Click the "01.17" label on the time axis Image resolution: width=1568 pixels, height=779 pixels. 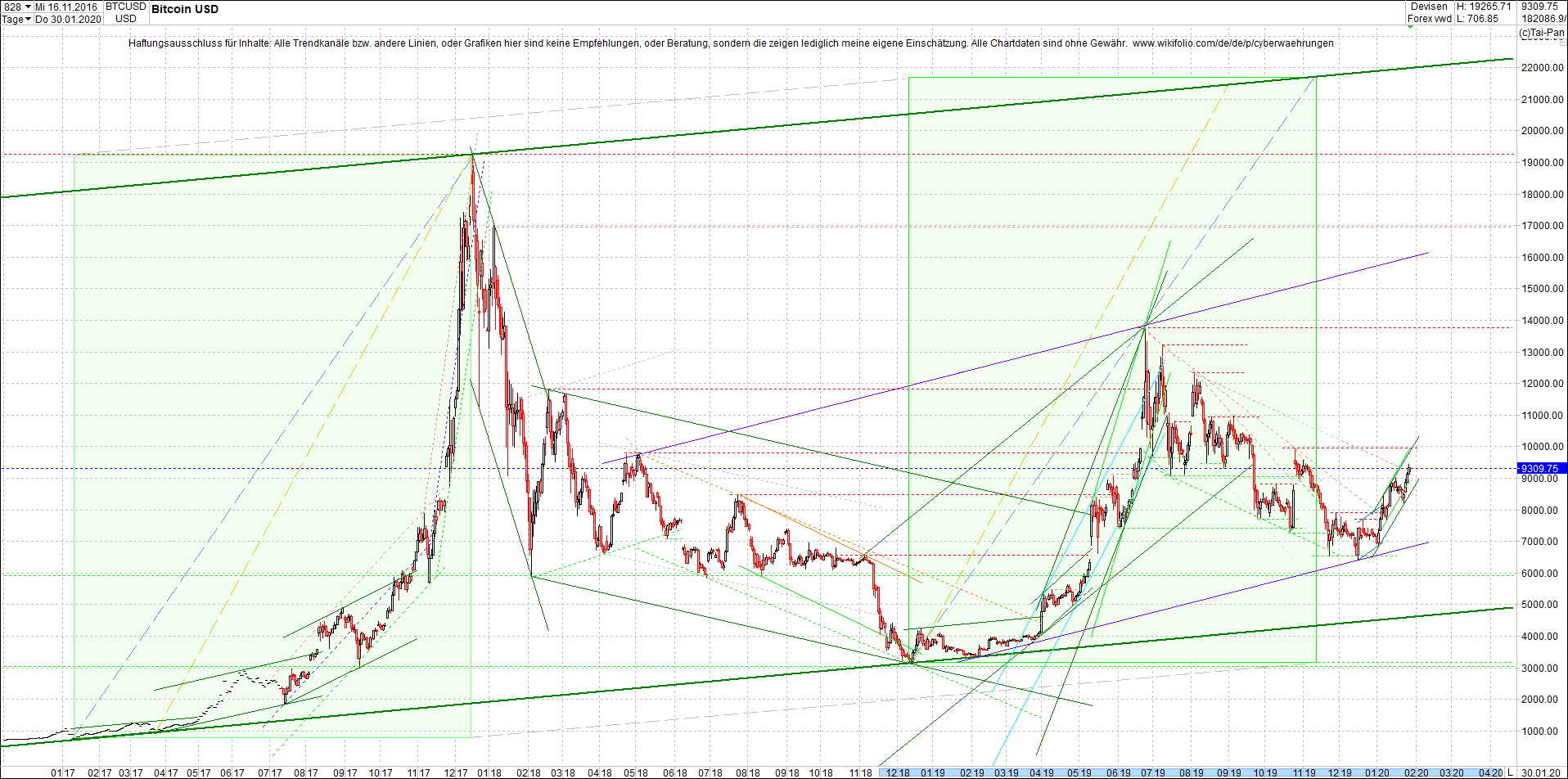(x=64, y=772)
